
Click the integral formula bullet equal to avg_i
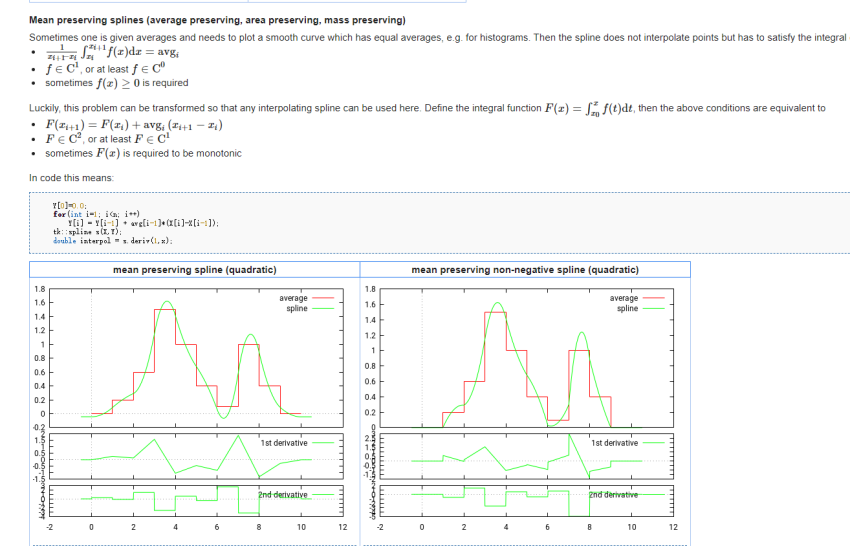(x=112, y=52)
